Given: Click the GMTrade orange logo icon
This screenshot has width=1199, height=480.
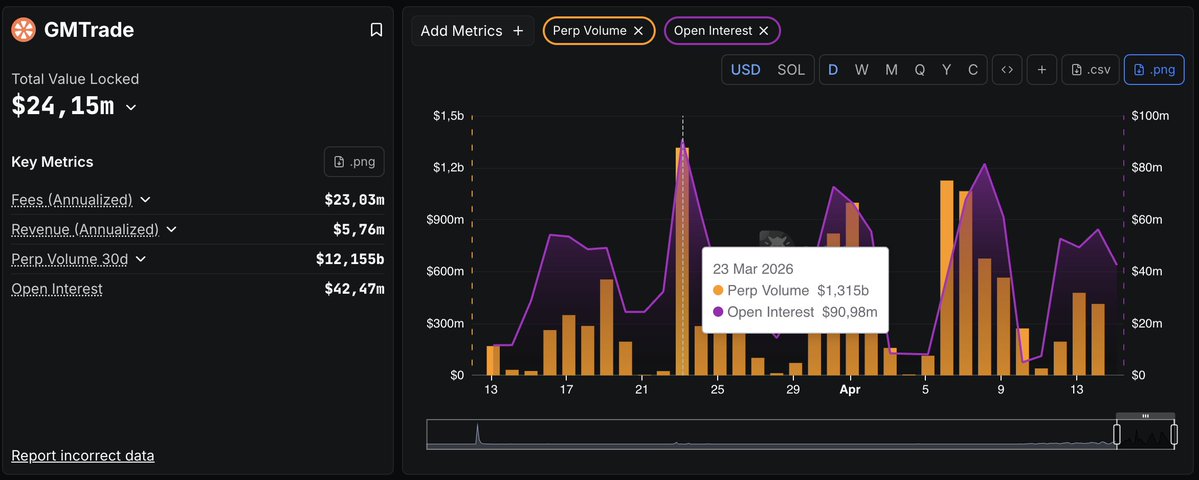Looking at the screenshot, I should (x=23, y=30).
